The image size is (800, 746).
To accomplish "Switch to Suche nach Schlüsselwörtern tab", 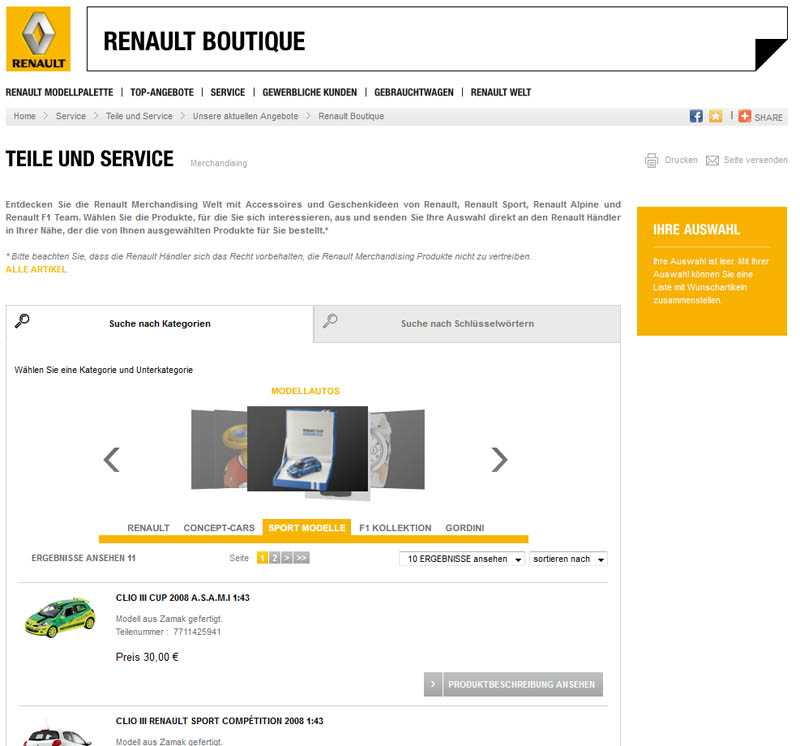I will [x=467, y=324].
